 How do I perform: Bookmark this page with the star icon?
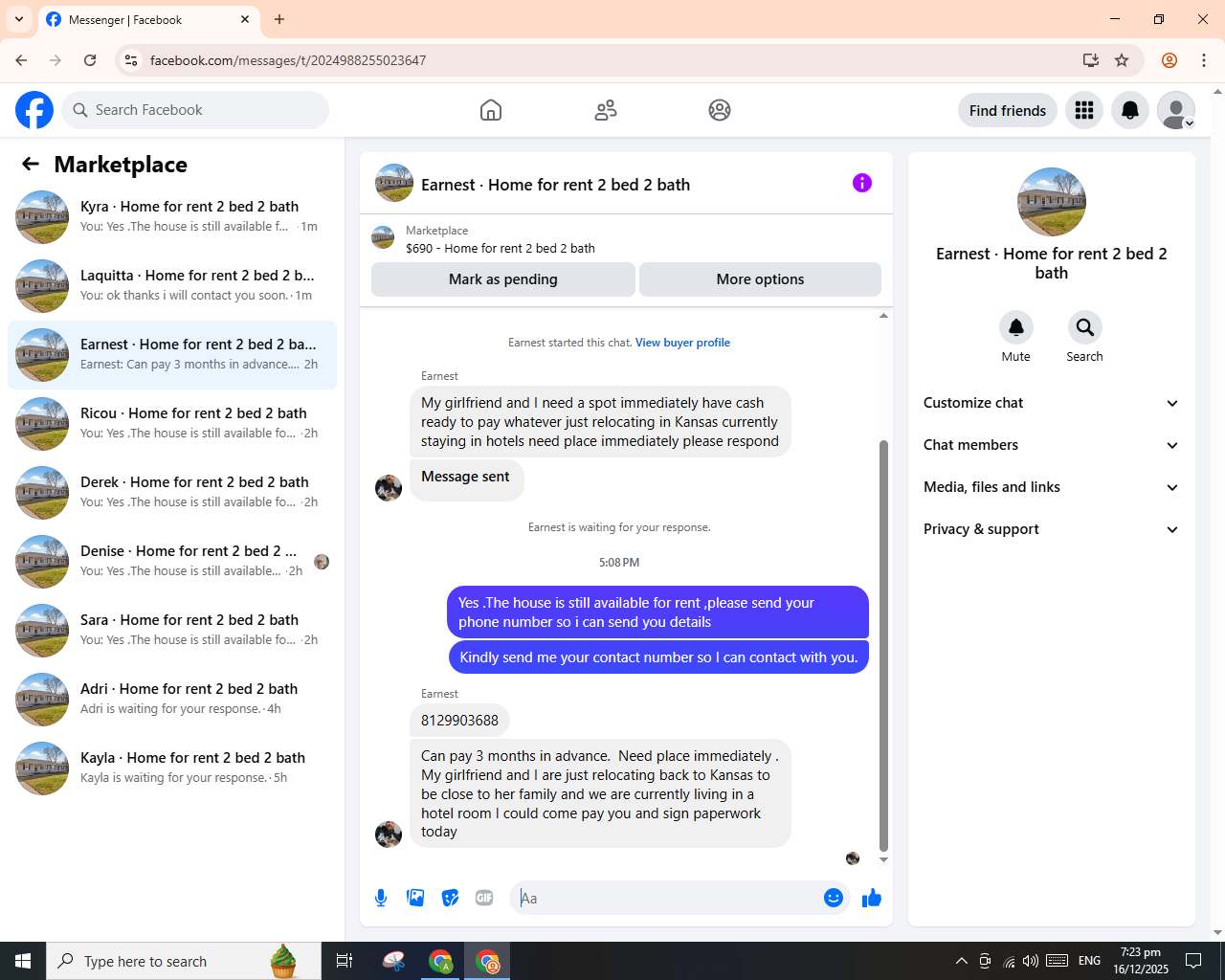(x=1122, y=60)
